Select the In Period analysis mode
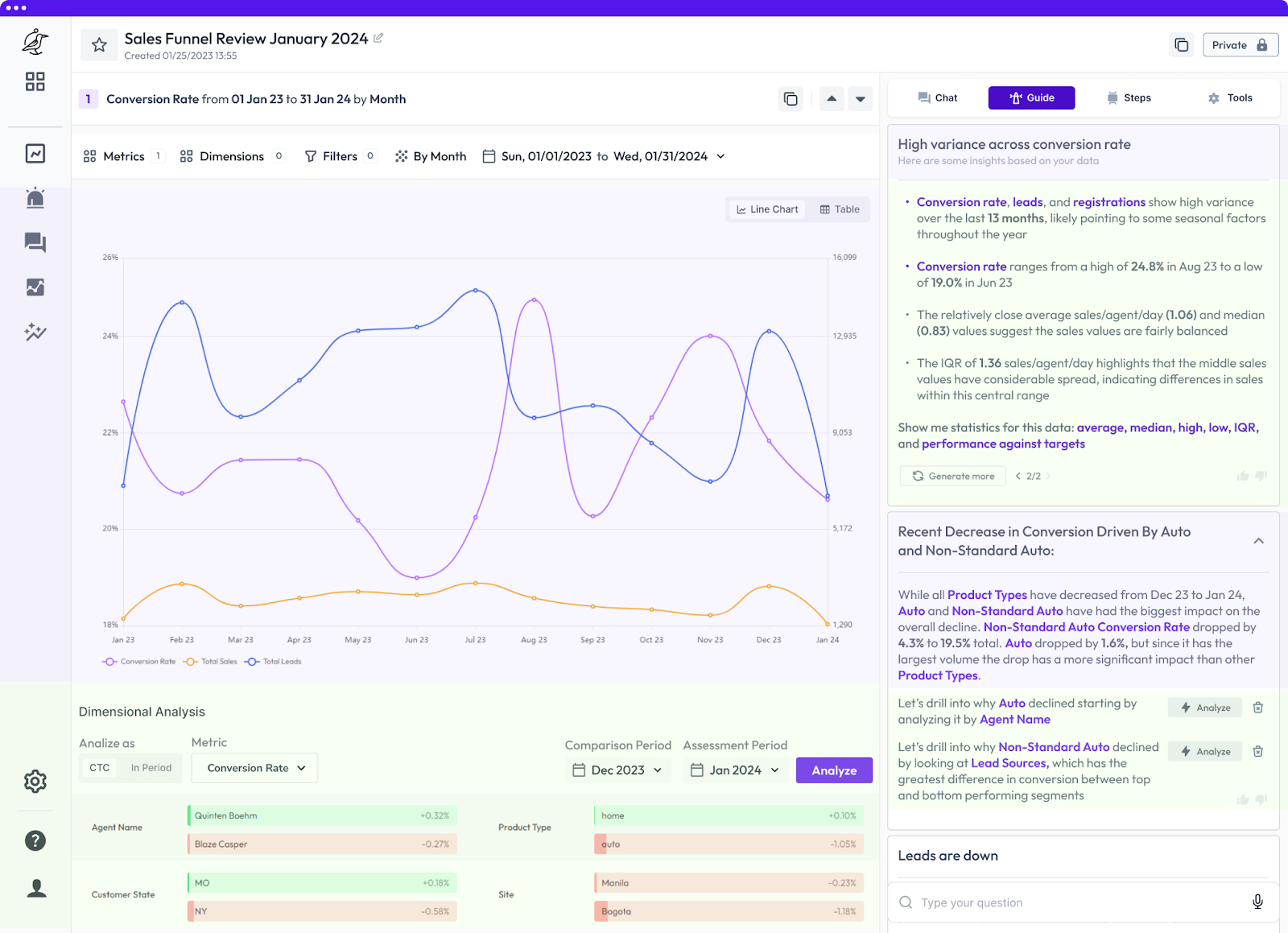 click(151, 768)
